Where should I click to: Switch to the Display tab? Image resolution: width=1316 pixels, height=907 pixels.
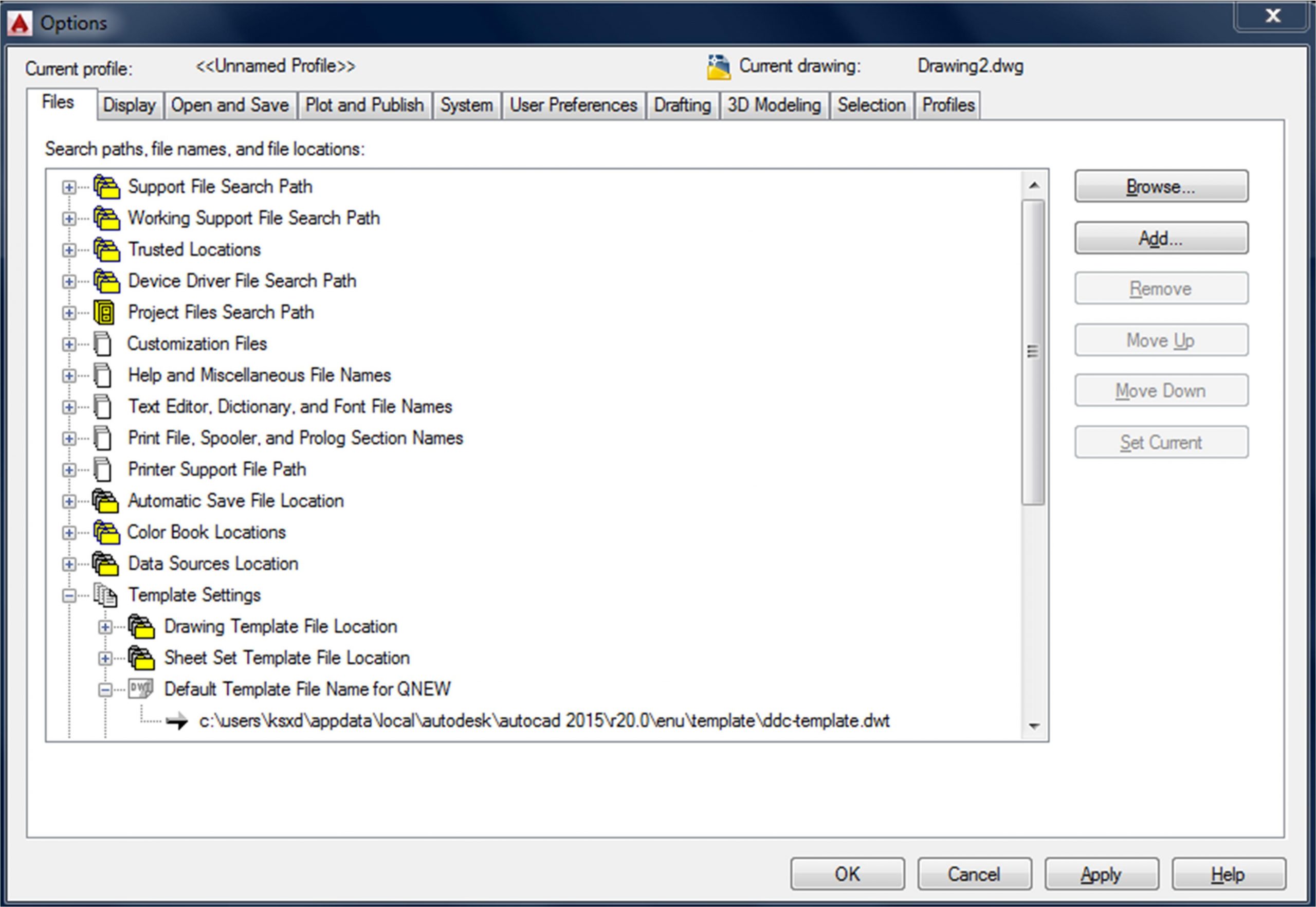(130, 105)
